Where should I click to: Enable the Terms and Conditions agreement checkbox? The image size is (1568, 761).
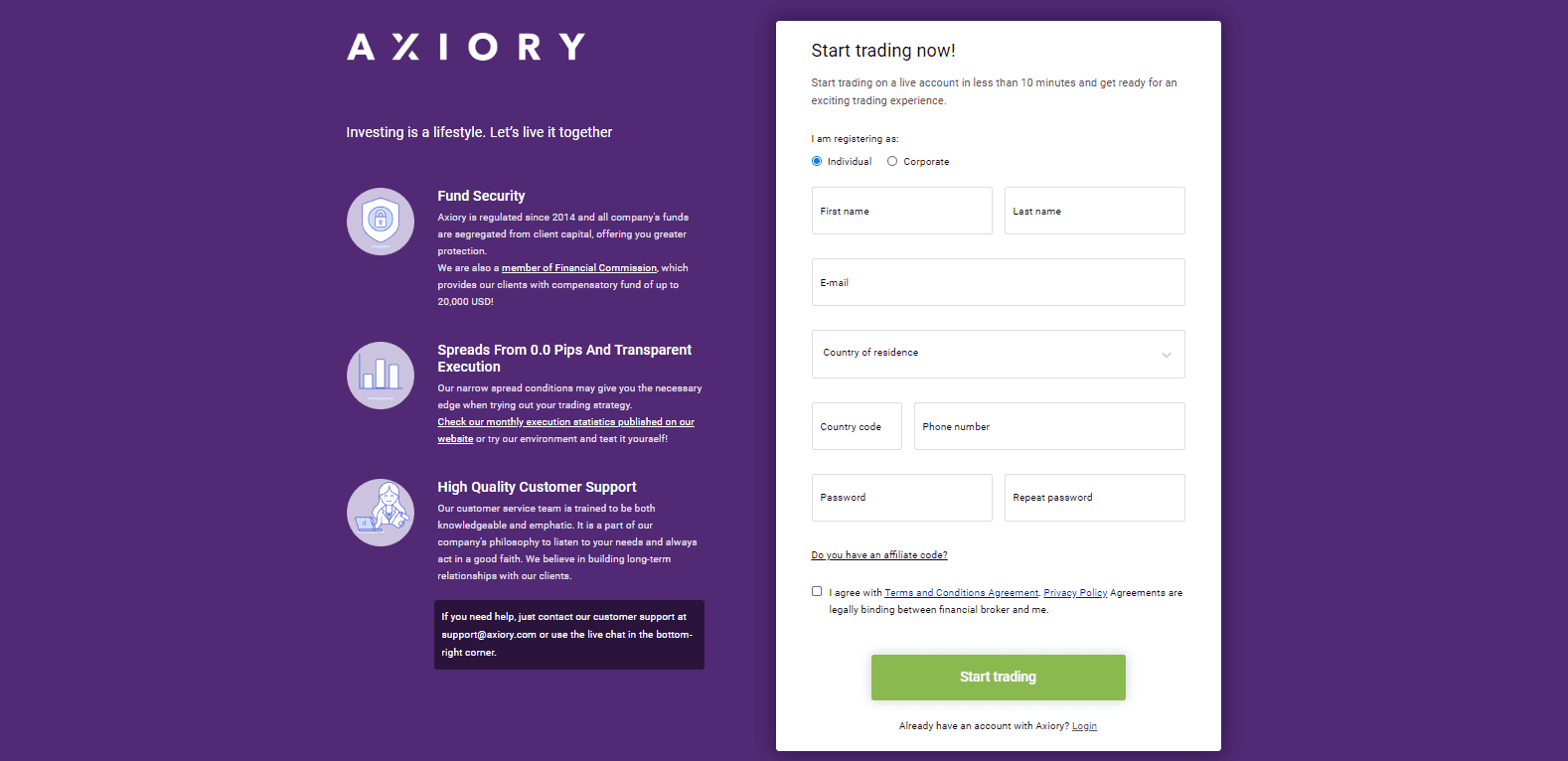(816, 591)
